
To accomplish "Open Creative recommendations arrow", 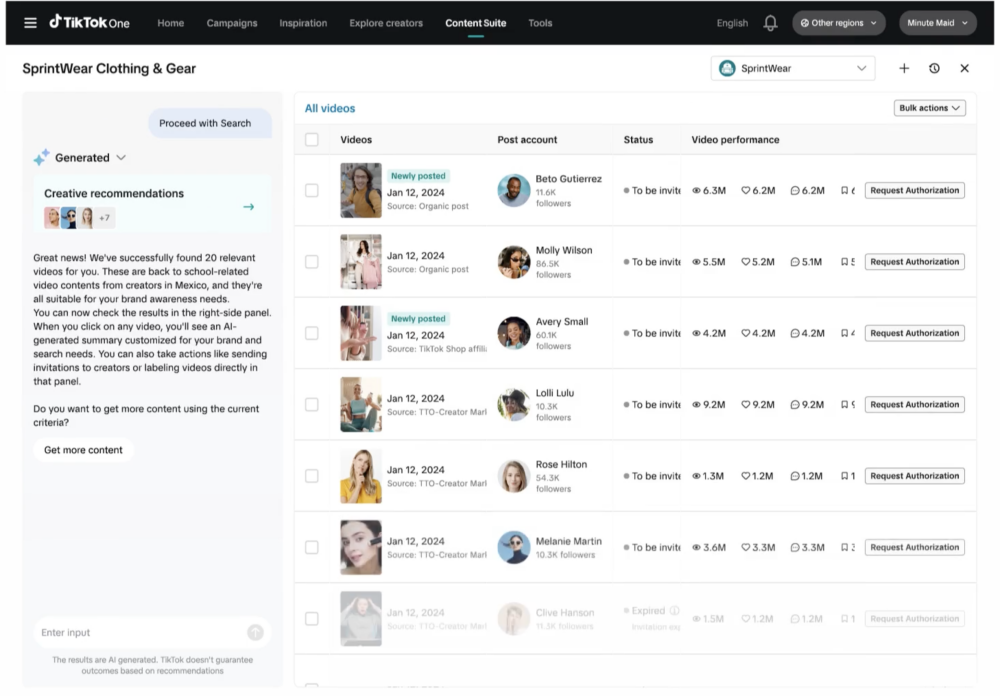I will click(249, 207).
